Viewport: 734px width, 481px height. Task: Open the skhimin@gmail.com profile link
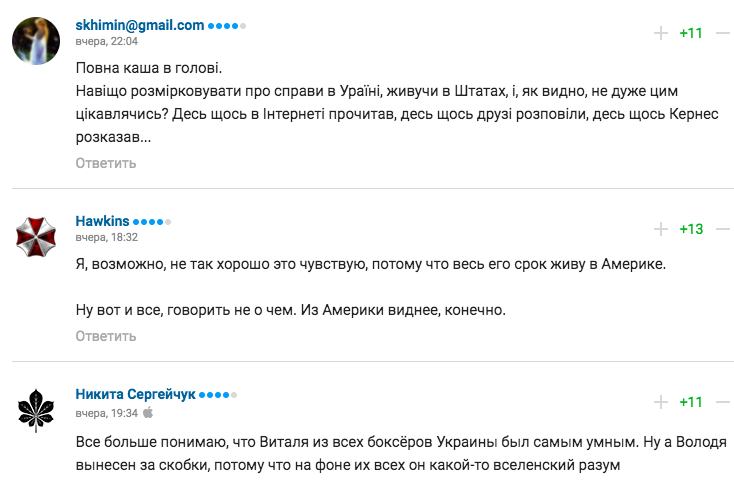[x=139, y=25]
